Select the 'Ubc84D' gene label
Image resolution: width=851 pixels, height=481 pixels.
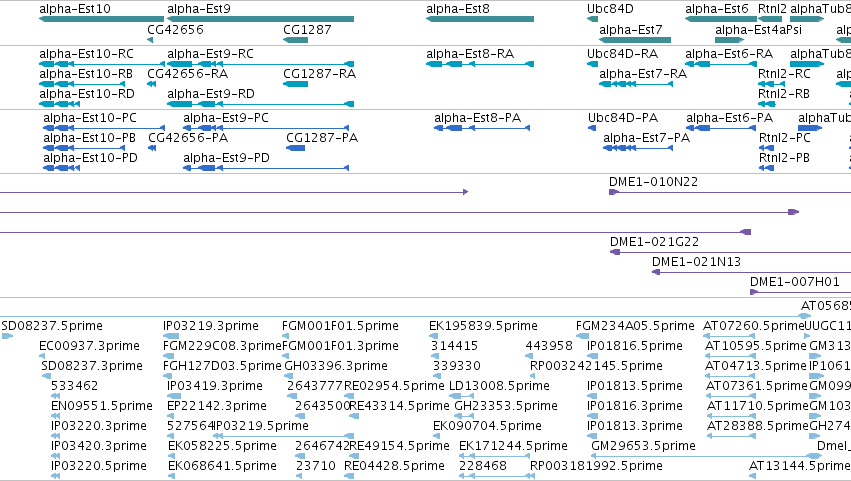[x=610, y=9]
